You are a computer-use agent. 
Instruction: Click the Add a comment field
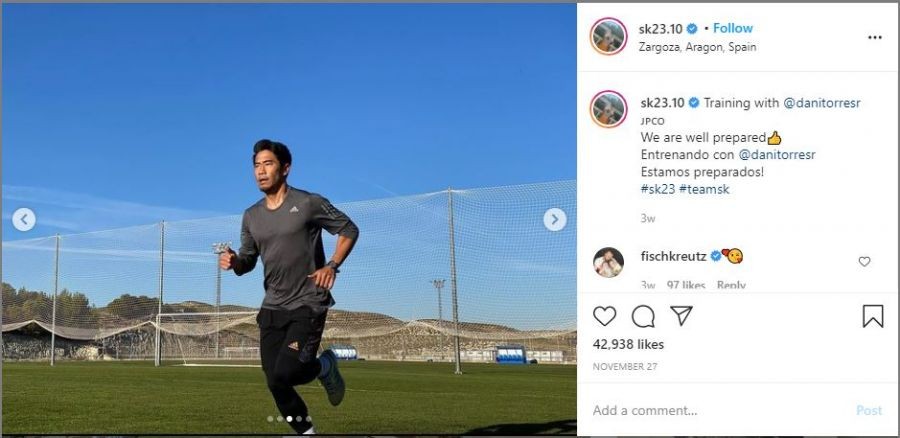point(717,410)
